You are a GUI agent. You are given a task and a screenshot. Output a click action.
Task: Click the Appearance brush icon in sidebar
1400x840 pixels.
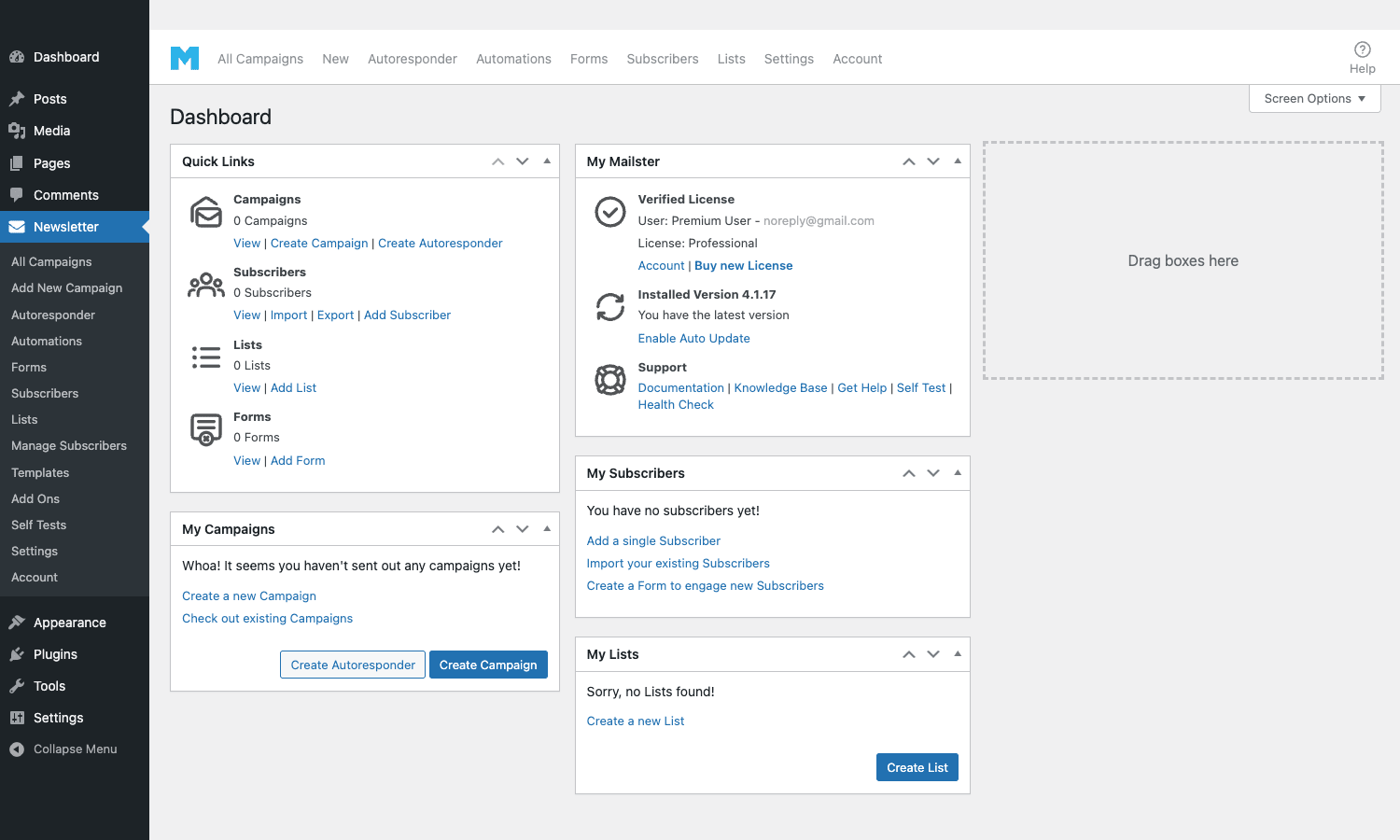click(x=17, y=623)
